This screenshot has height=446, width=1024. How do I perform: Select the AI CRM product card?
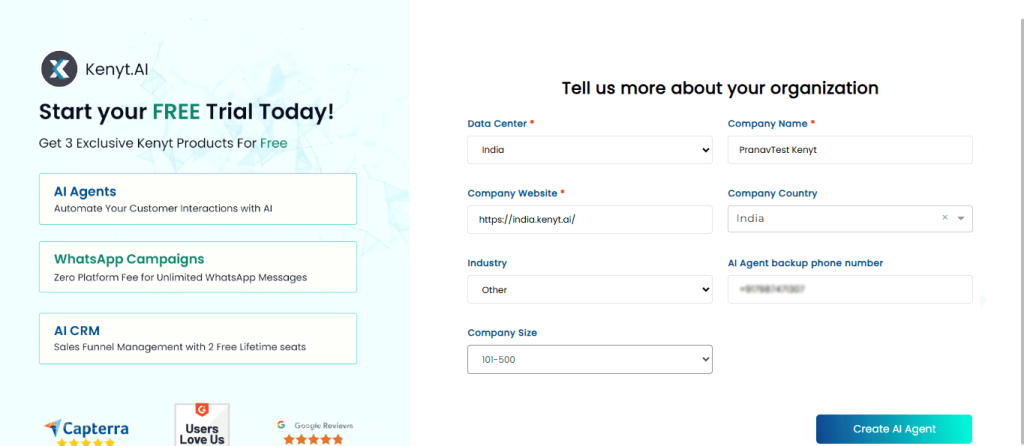[x=198, y=338]
